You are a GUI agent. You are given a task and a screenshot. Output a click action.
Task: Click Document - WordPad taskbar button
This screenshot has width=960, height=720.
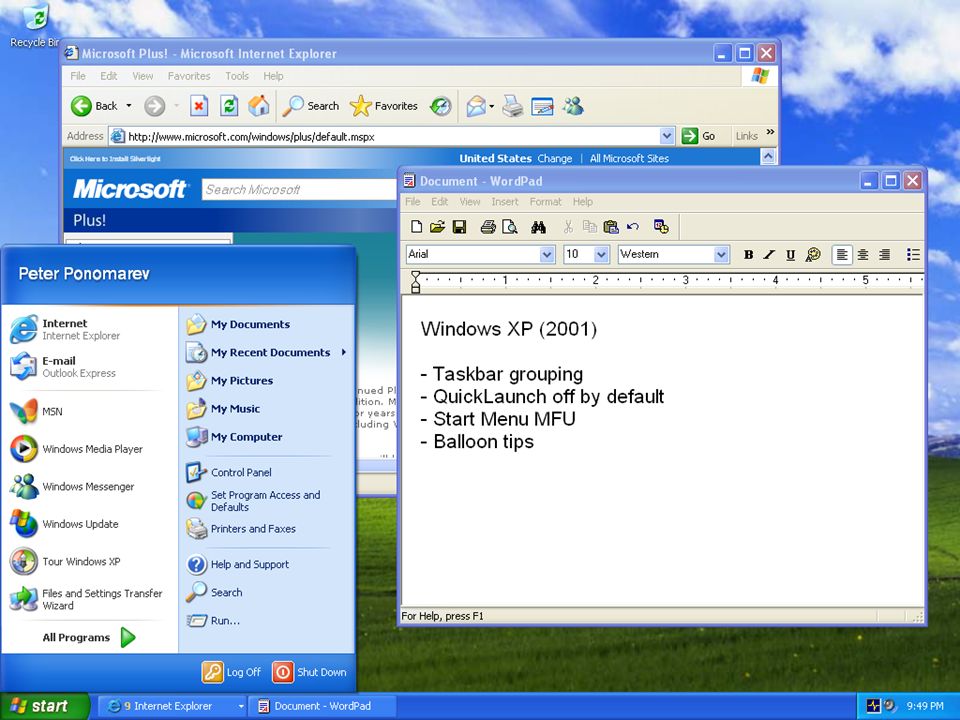point(323,707)
